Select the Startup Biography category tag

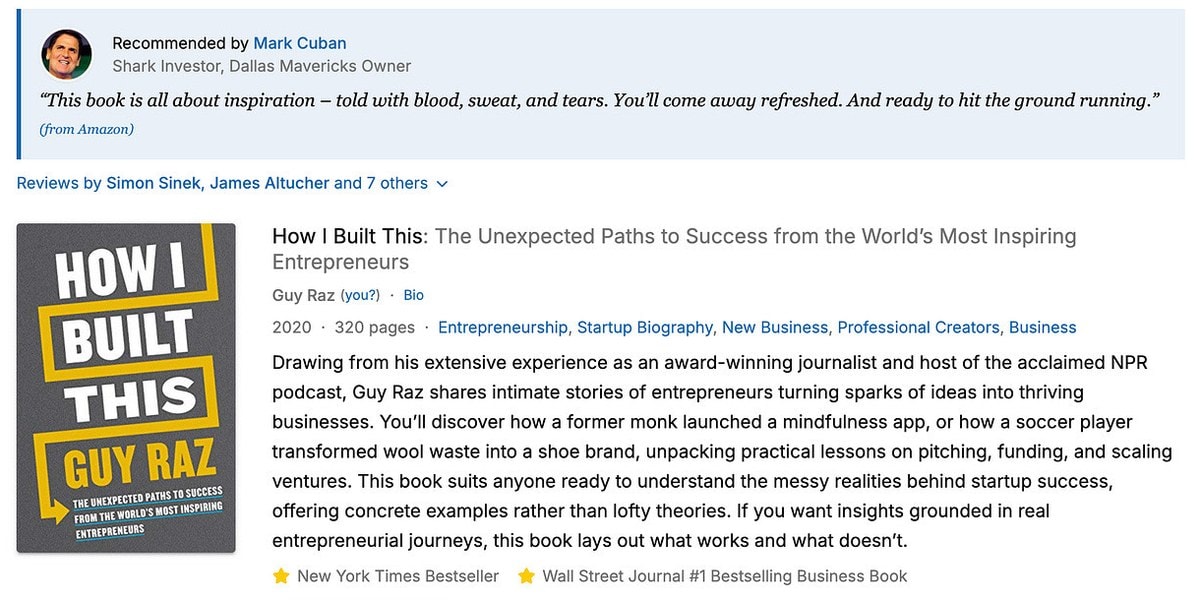(x=645, y=327)
